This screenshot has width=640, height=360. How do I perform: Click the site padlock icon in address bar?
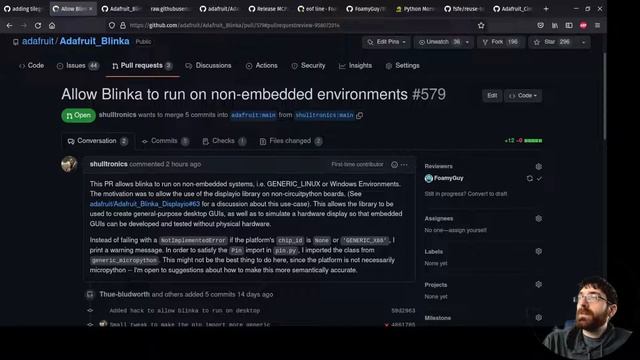[x=122, y=25]
